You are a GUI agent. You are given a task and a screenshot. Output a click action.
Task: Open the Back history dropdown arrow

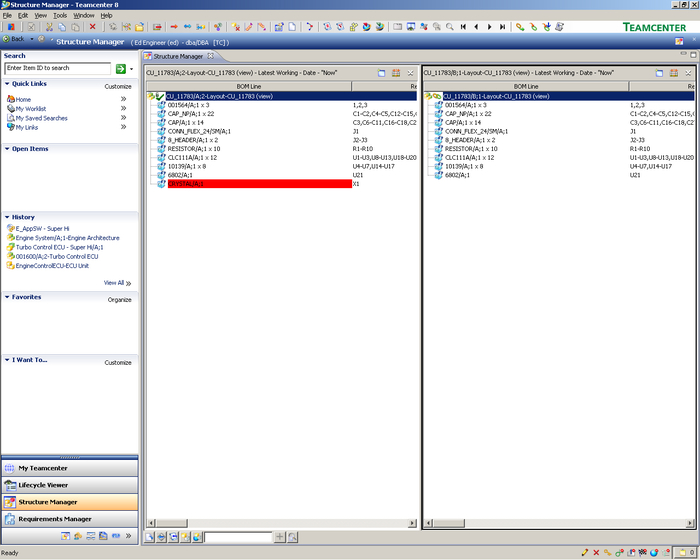tap(32, 39)
